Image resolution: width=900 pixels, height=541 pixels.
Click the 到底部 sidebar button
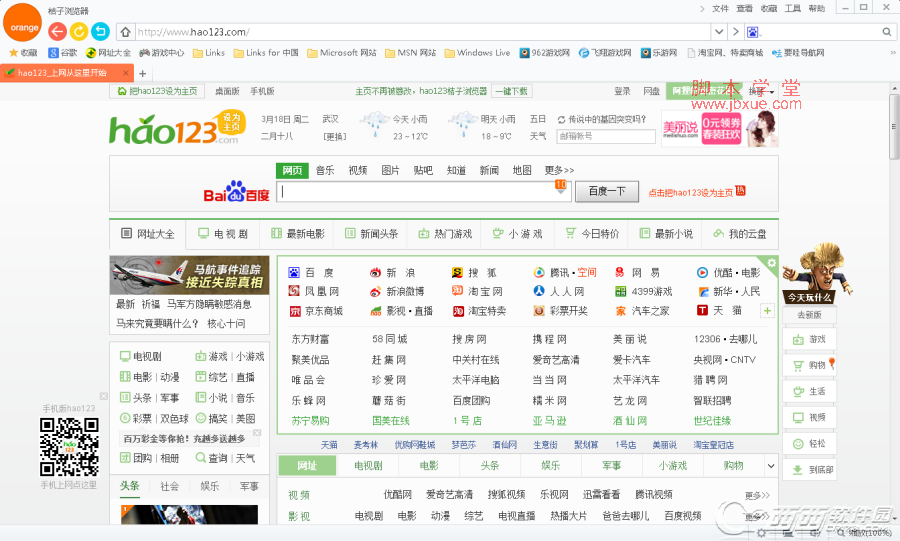[x=809, y=469]
